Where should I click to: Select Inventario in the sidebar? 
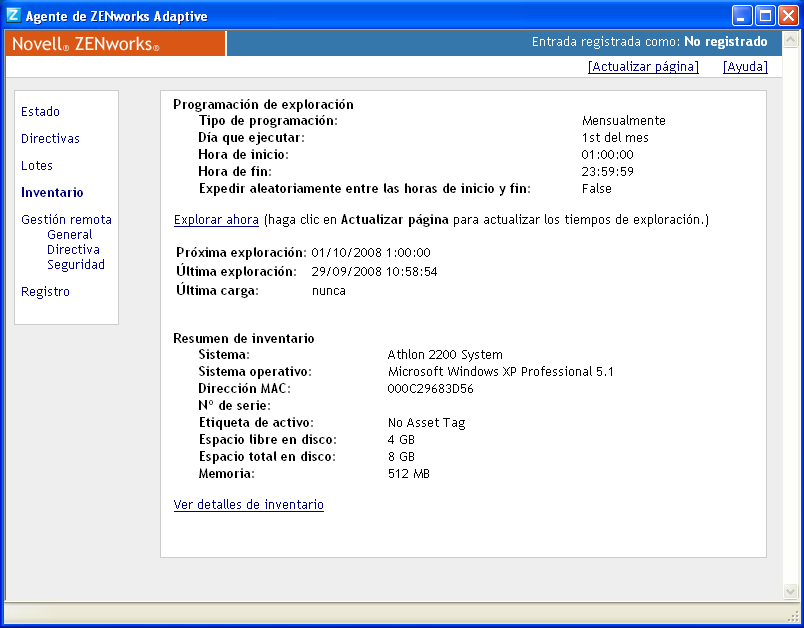point(52,192)
